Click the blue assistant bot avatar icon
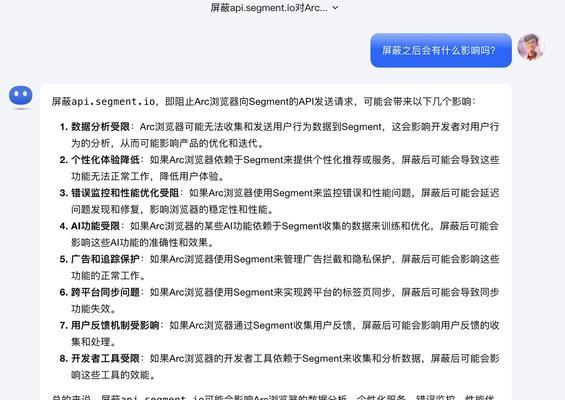This screenshot has width=565, height=400. [x=21, y=96]
